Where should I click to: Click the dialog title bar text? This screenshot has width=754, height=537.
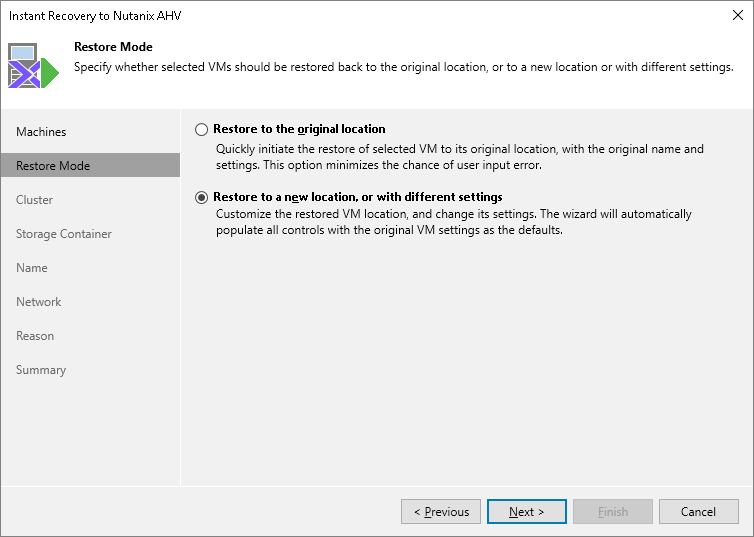point(96,16)
